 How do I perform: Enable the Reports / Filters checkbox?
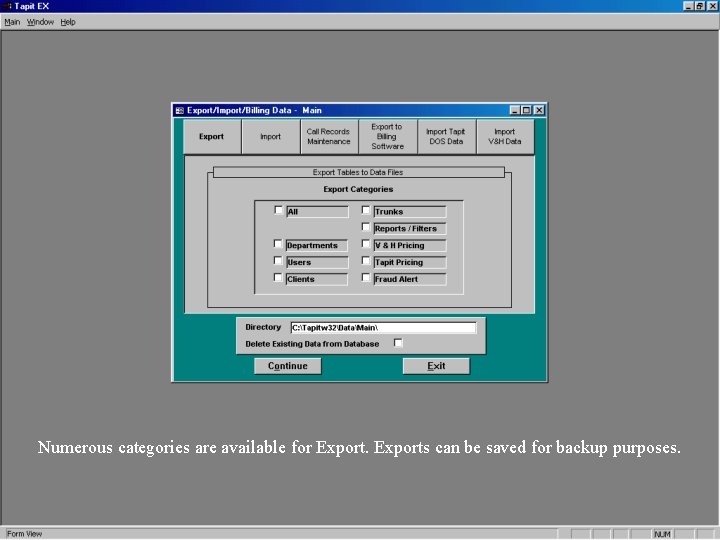tap(366, 227)
